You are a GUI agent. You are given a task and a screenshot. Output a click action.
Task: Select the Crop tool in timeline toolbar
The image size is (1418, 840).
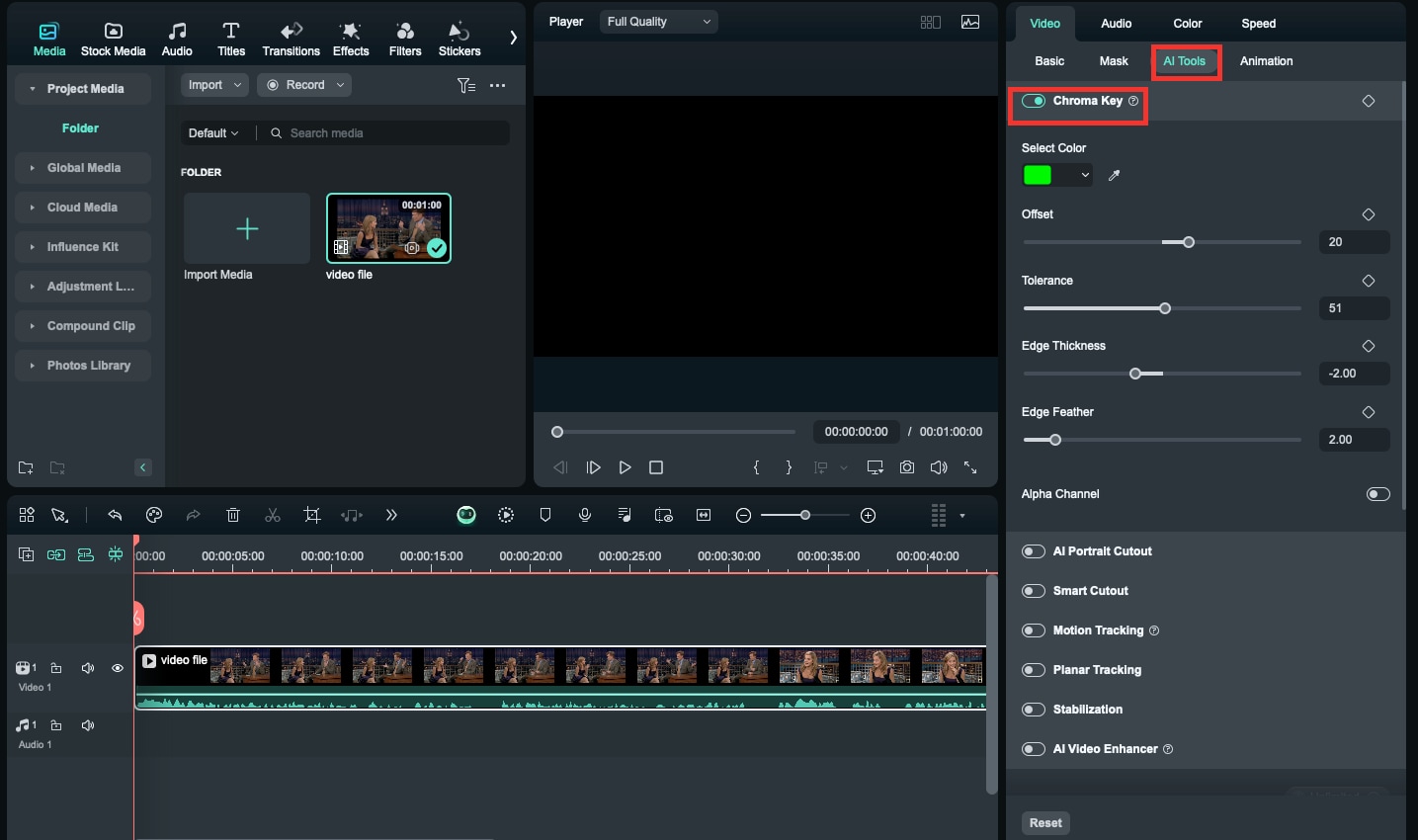click(x=312, y=515)
